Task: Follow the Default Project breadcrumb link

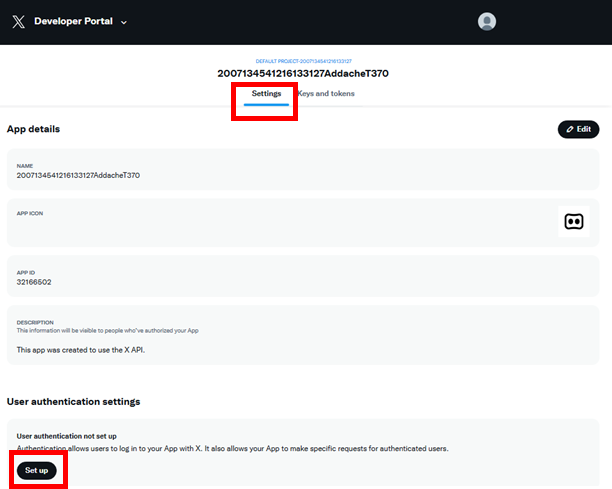Action: click(x=302, y=61)
